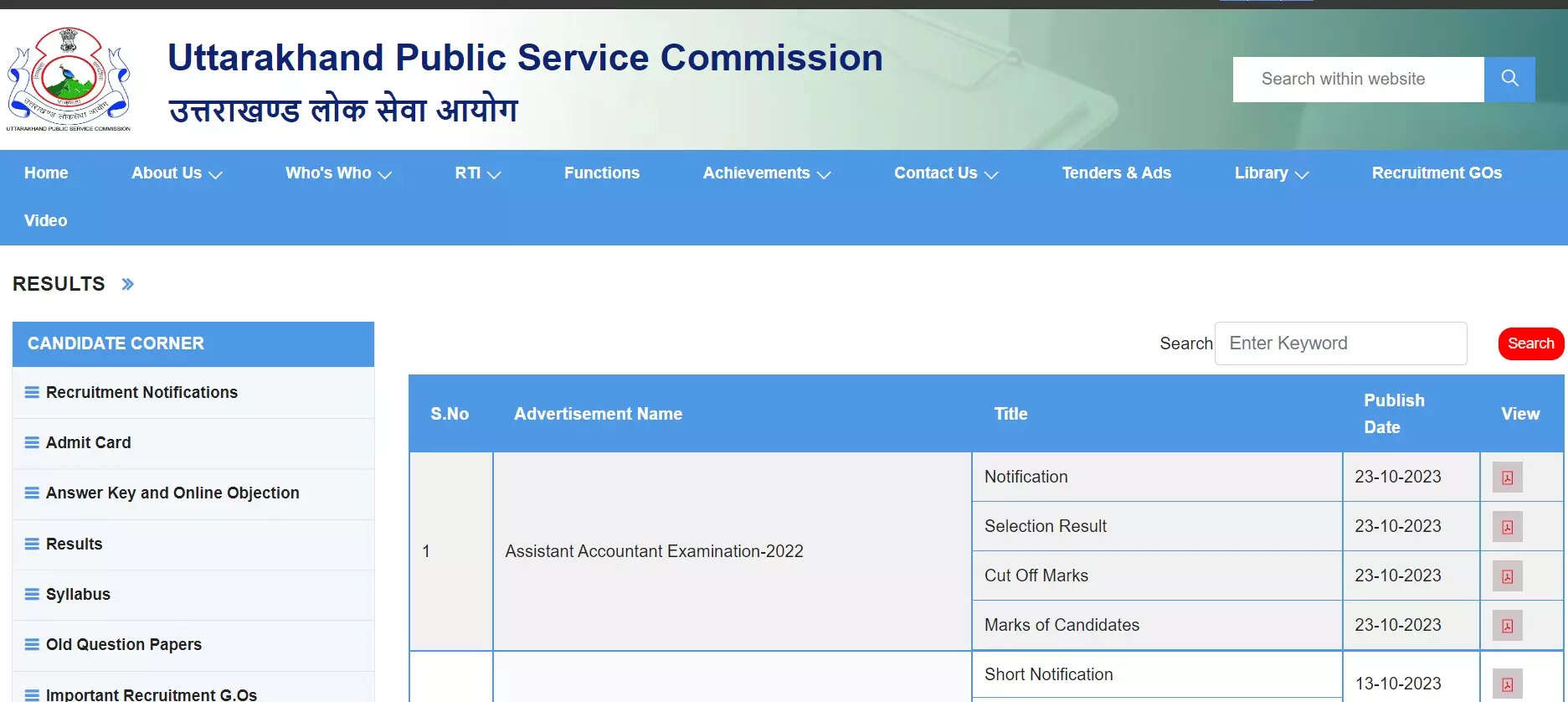Expand the Achievements dropdown
This screenshot has width=1568, height=702.
tap(766, 173)
